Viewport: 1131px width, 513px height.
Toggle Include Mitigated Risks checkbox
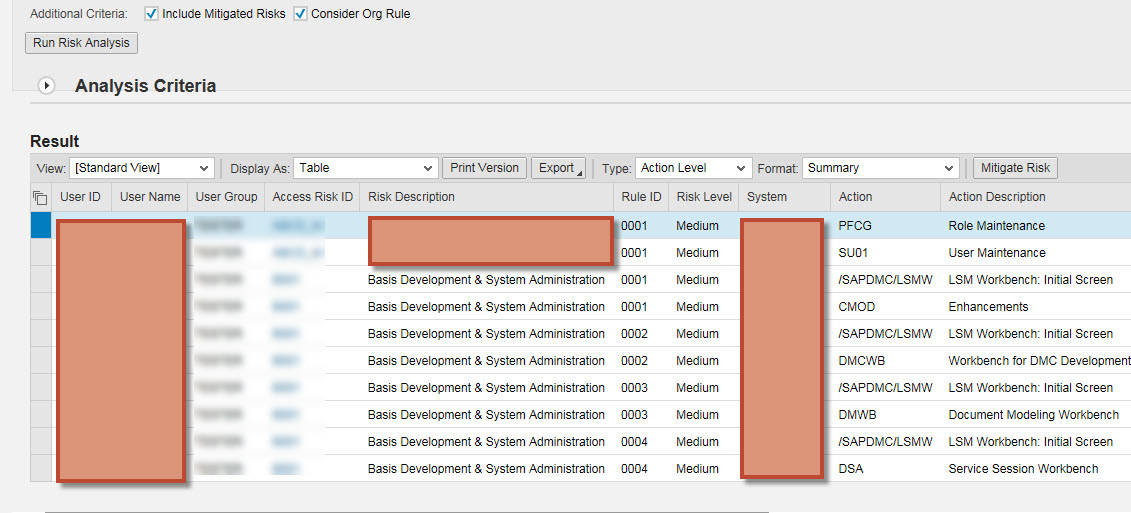click(x=151, y=13)
